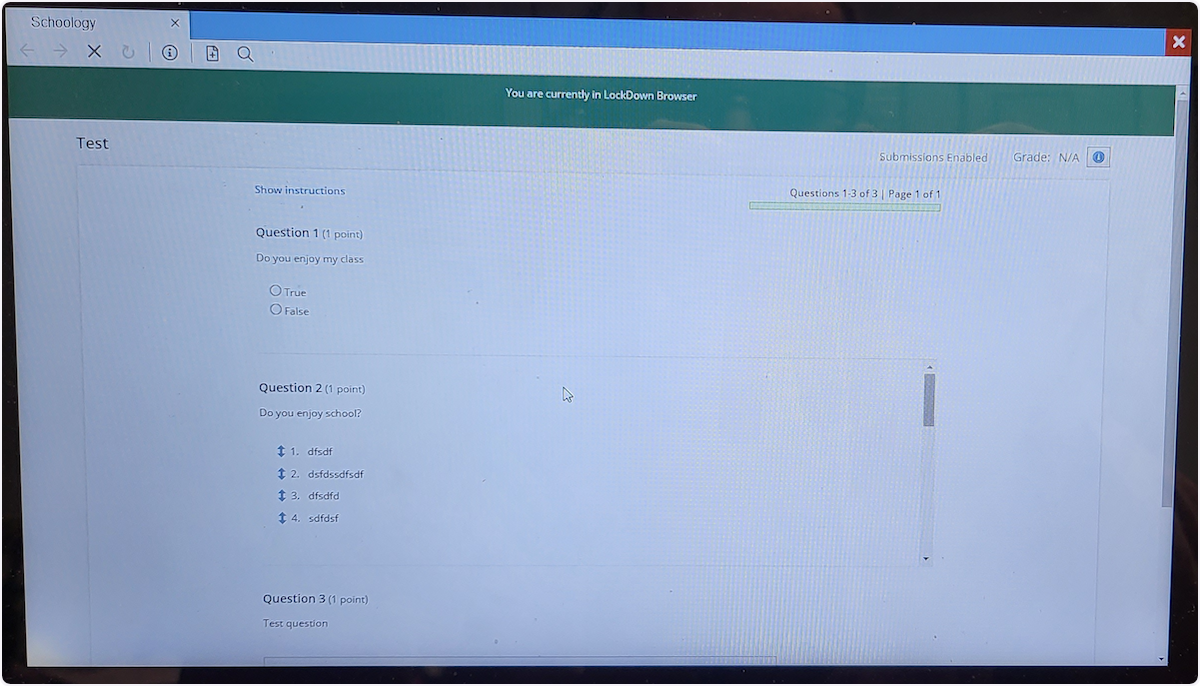This screenshot has width=1200, height=686.
Task: Close LockDown Browser with the red X
Action: coord(1178,42)
